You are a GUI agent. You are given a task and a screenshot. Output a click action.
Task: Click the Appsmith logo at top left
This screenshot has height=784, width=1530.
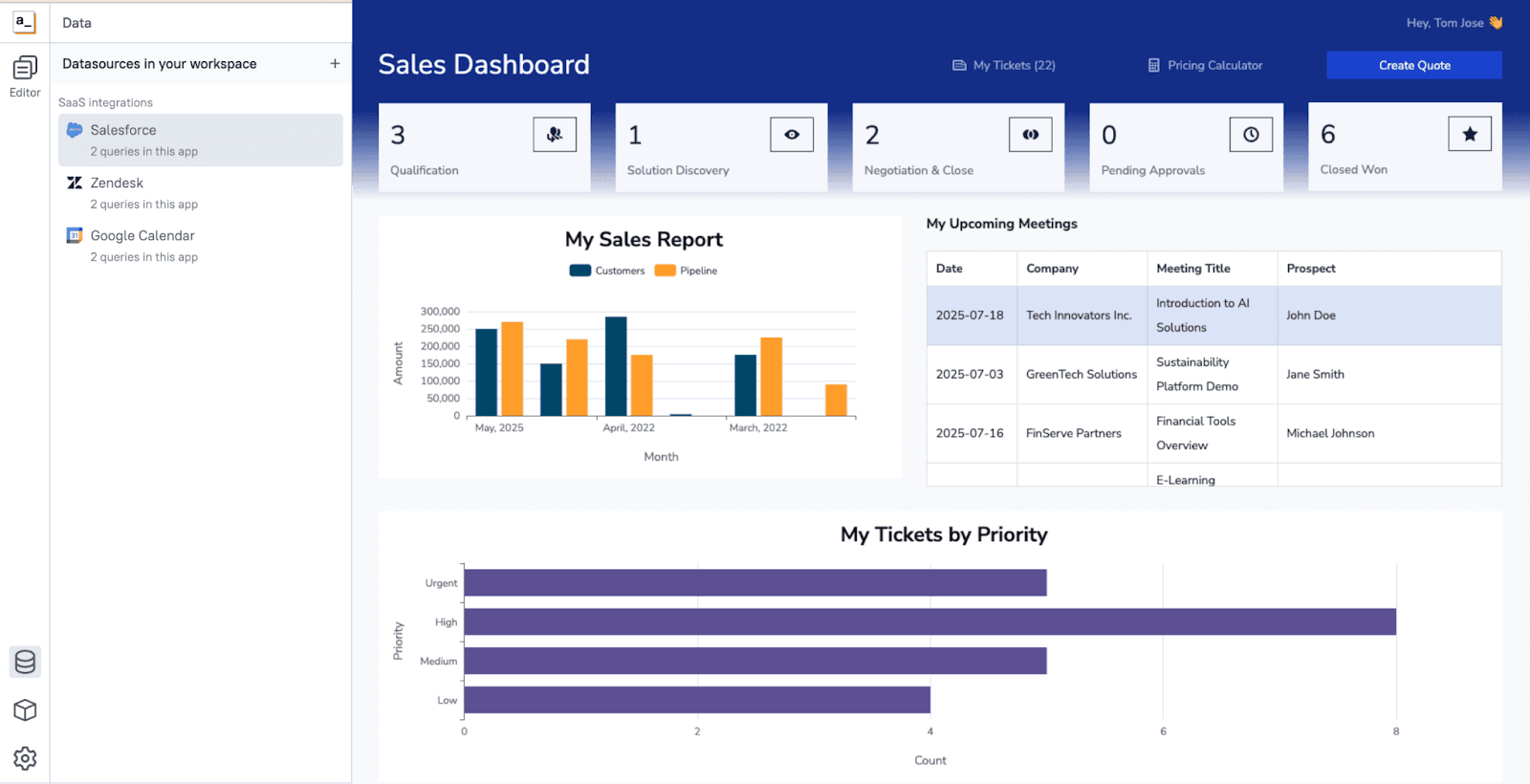click(x=25, y=22)
